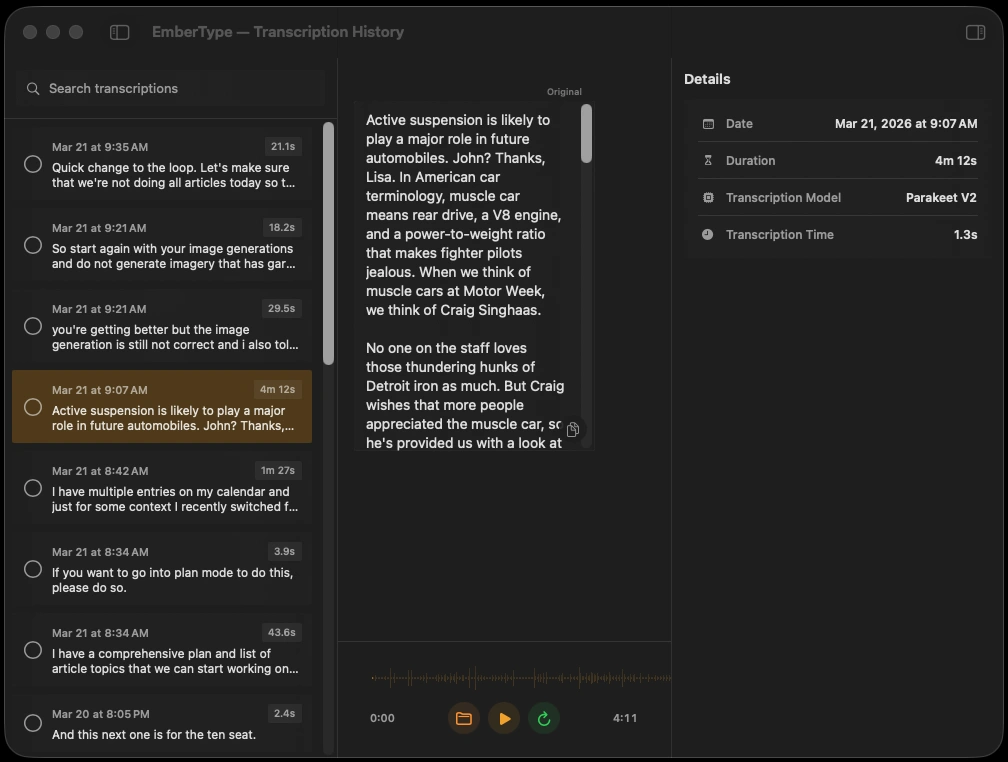
Task: Open 'I have a comprehensive plan' transcription
Action: (x=162, y=651)
